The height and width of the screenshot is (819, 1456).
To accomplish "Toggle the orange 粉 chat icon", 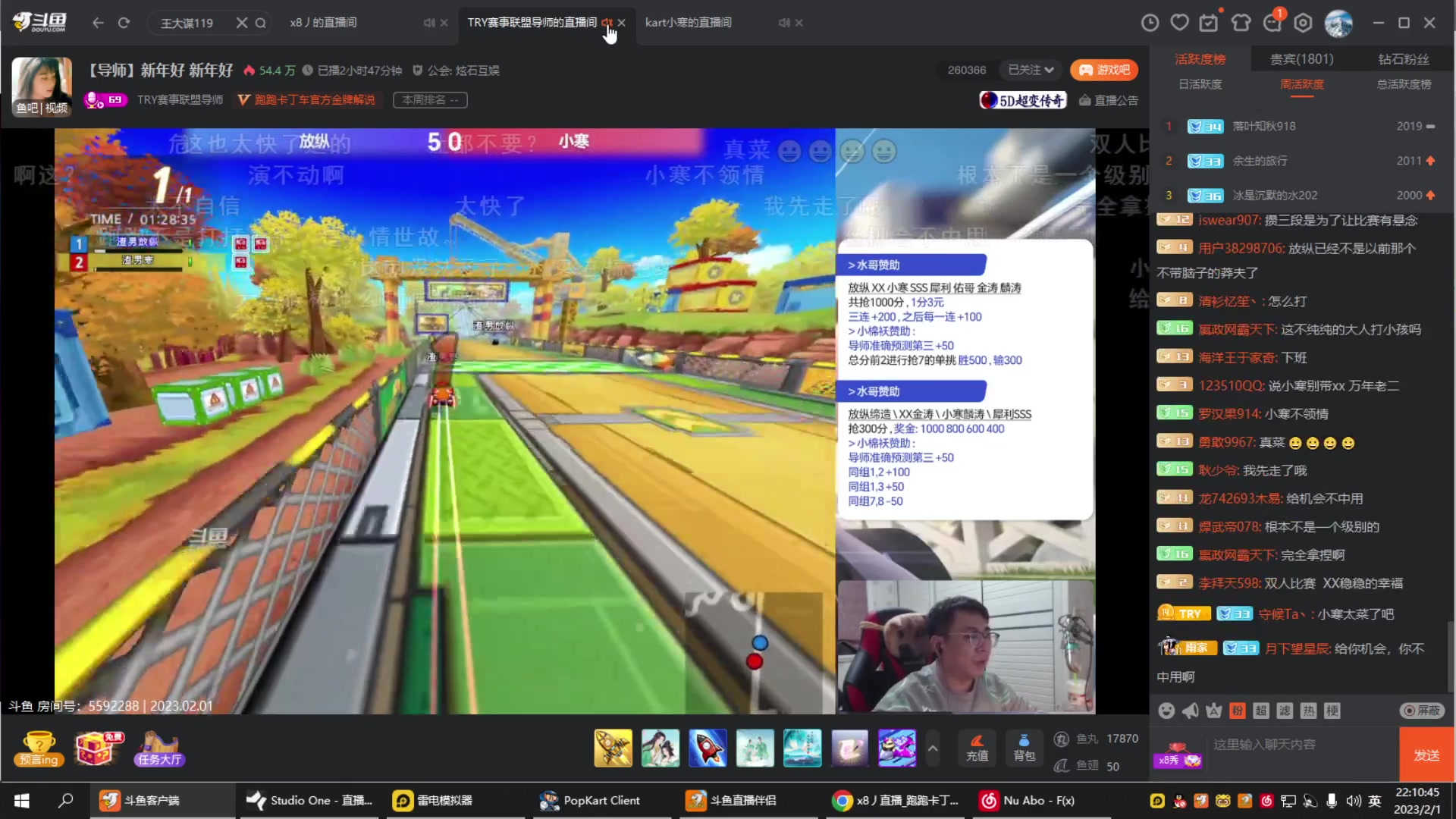I will (1238, 711).
